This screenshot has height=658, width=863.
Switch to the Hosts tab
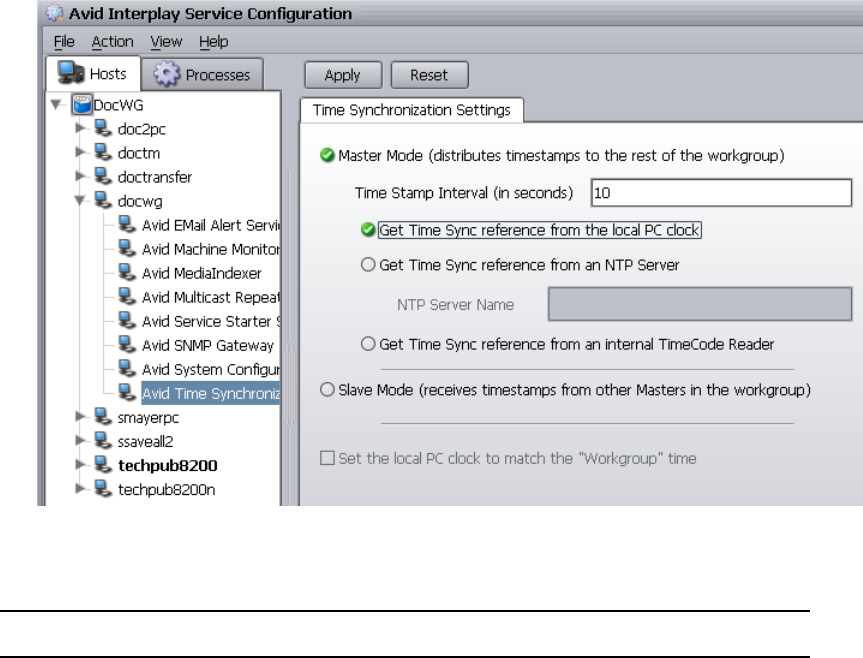(93, 74)
